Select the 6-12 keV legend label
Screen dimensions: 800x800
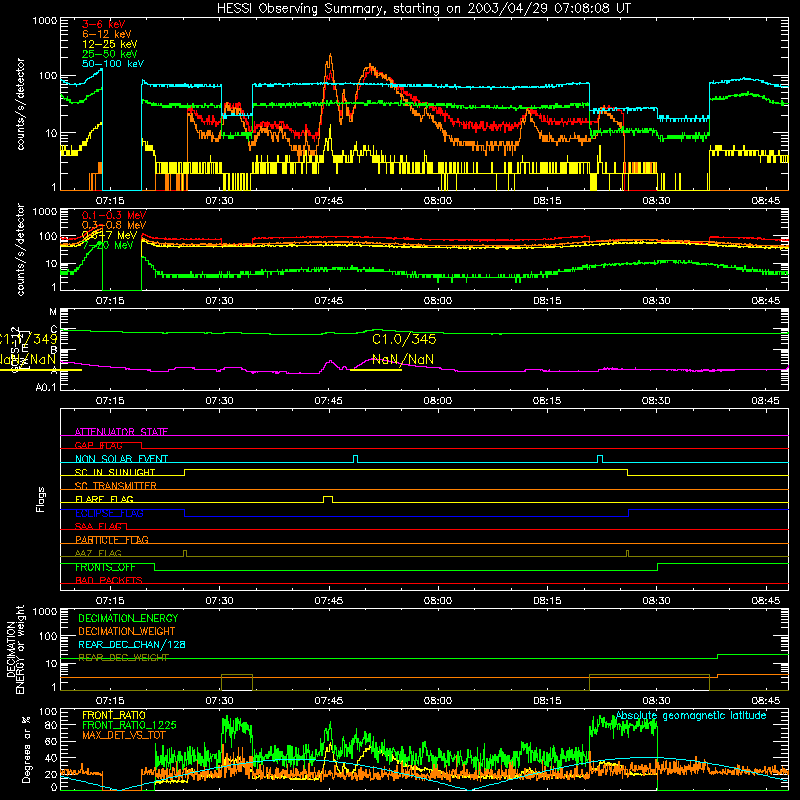[107, 34]
